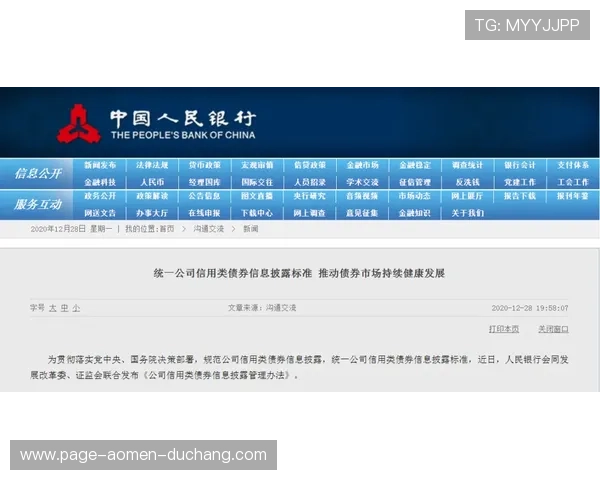Click the 服务互动 section header
Image resolution: width=600 pixels, height=480 pixels.
click(x=38, y=204)
